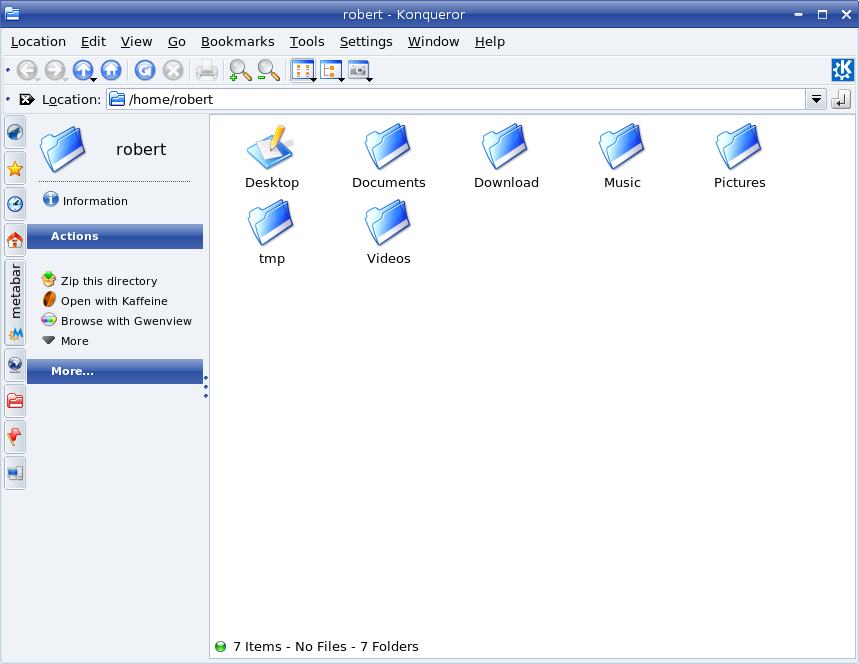This screenshot has width=859, height=664.
Task: Open the View menu
Action: (x=136, y=42)
